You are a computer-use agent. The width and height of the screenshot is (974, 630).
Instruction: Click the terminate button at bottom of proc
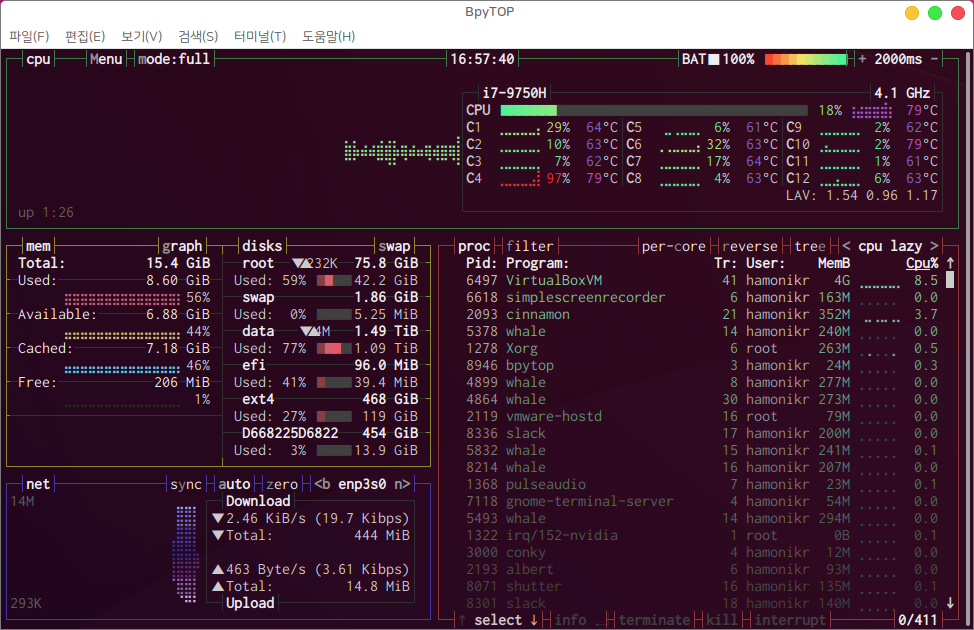pyautogui.click(x=654, y=620)
